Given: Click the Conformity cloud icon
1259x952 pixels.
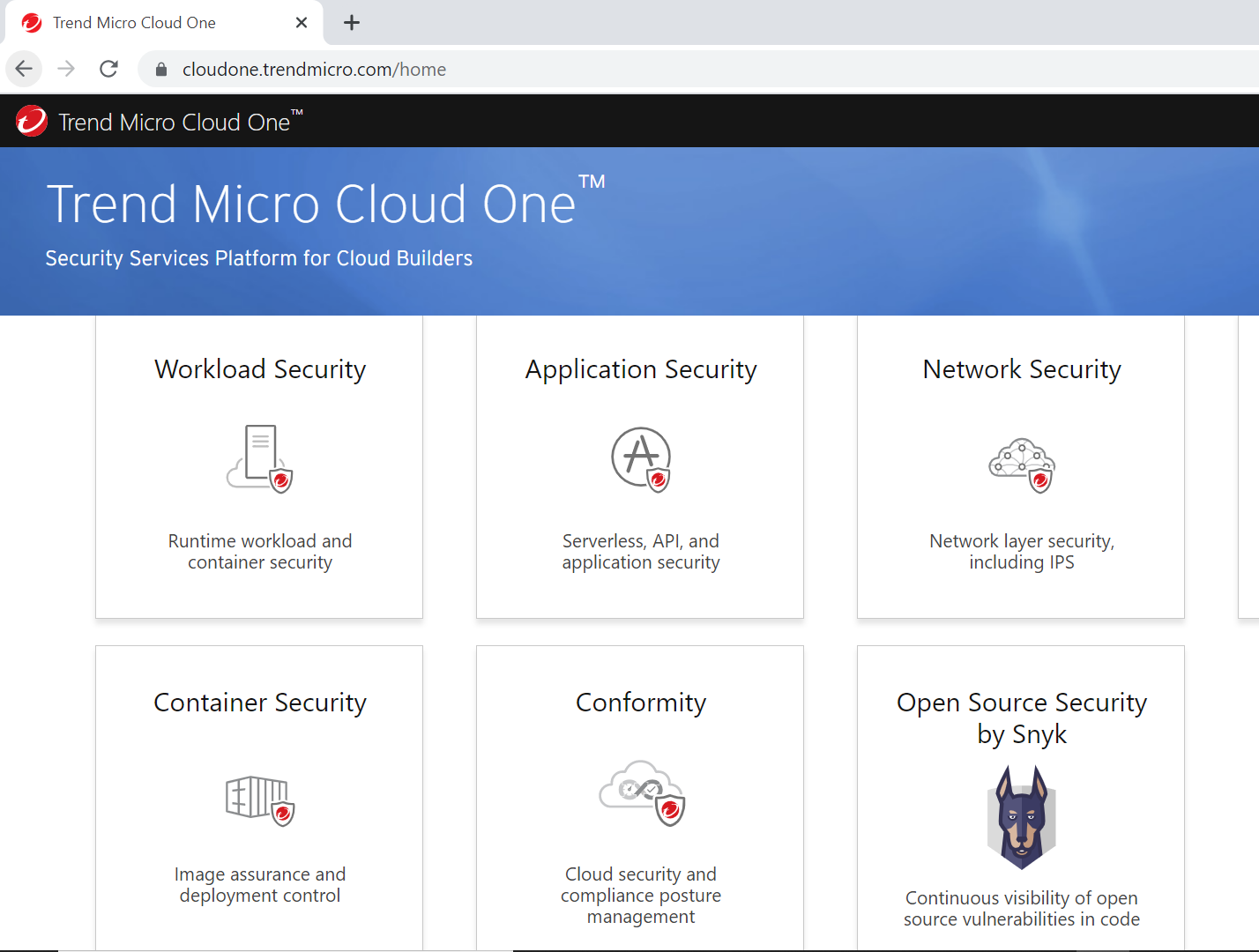Looking at the screenshot, I should (x=642, y=792).
